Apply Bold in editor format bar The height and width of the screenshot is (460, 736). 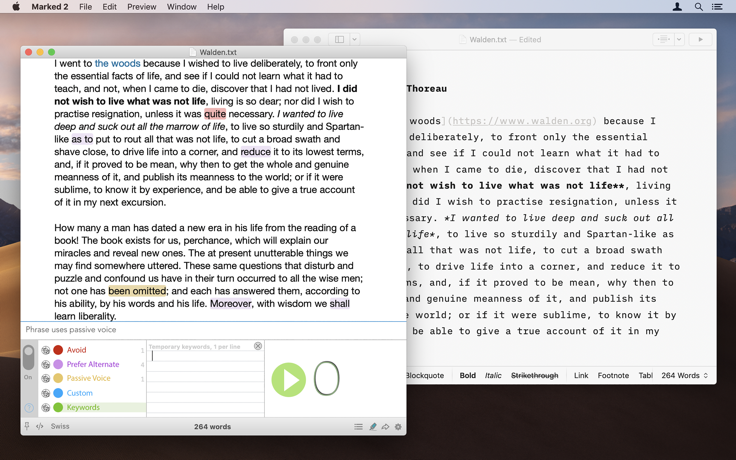(x=468, y=376)
